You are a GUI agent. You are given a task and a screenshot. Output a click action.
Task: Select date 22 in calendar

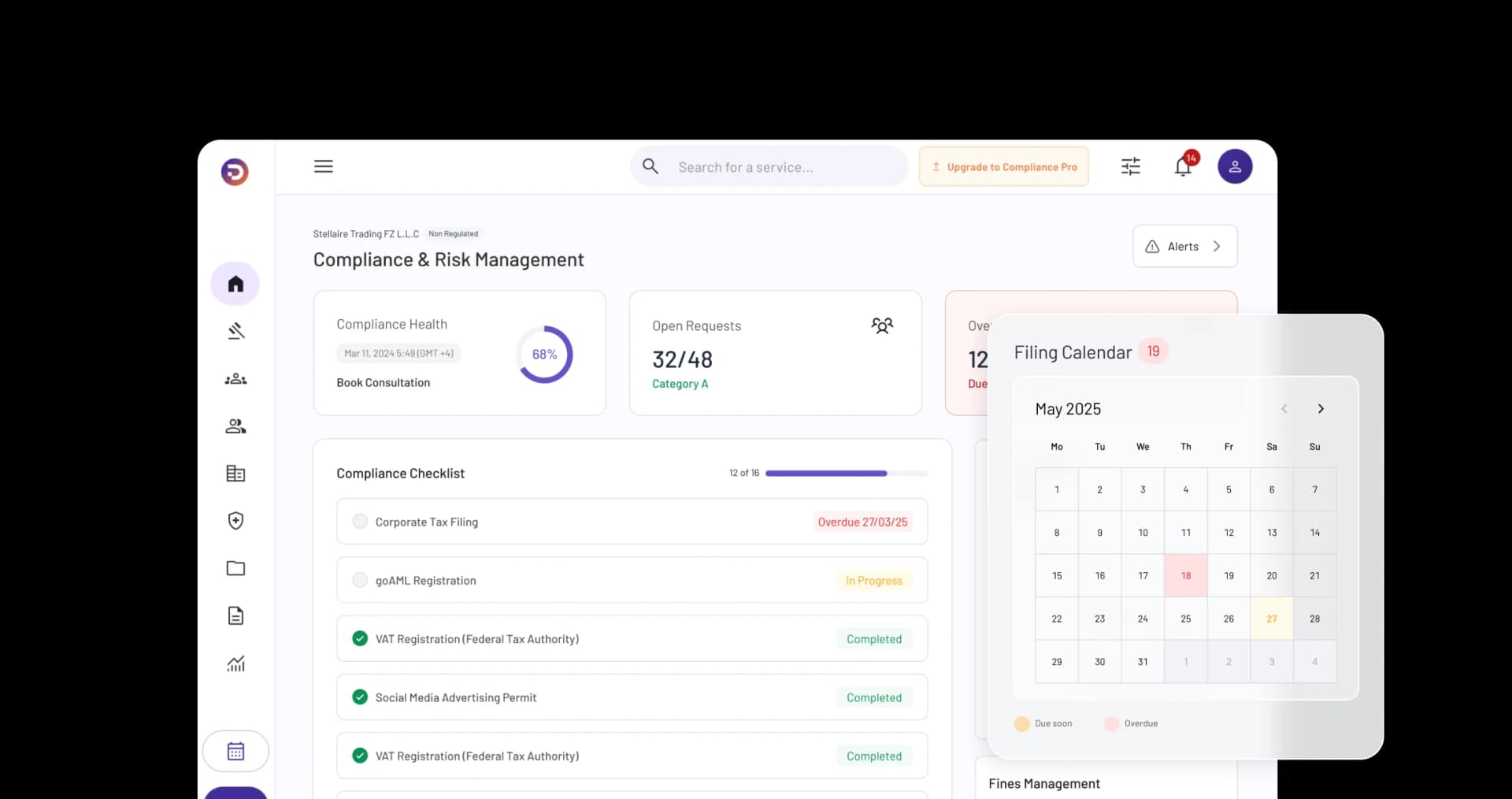[1057, 619]
